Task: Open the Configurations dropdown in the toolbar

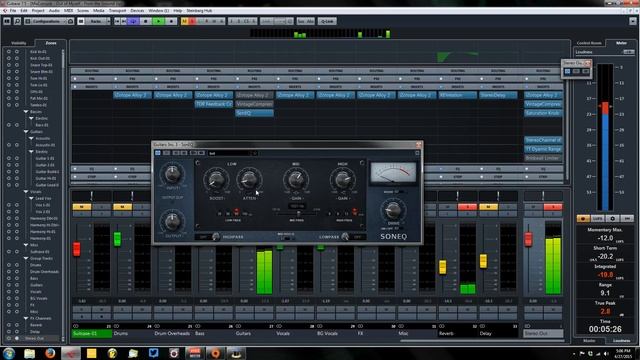Action: pos(49,21)
